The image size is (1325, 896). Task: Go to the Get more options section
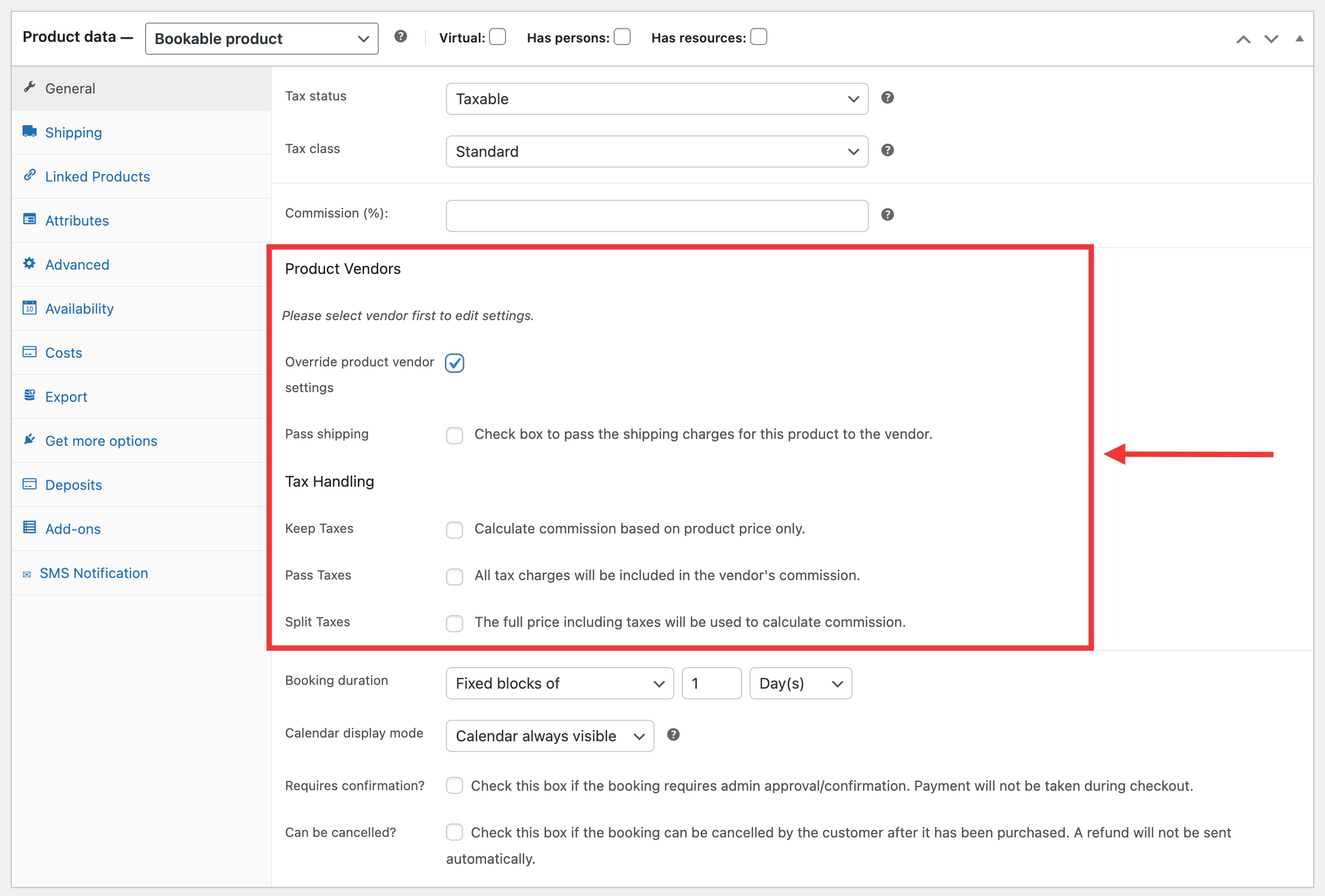[x=101, y=440]
